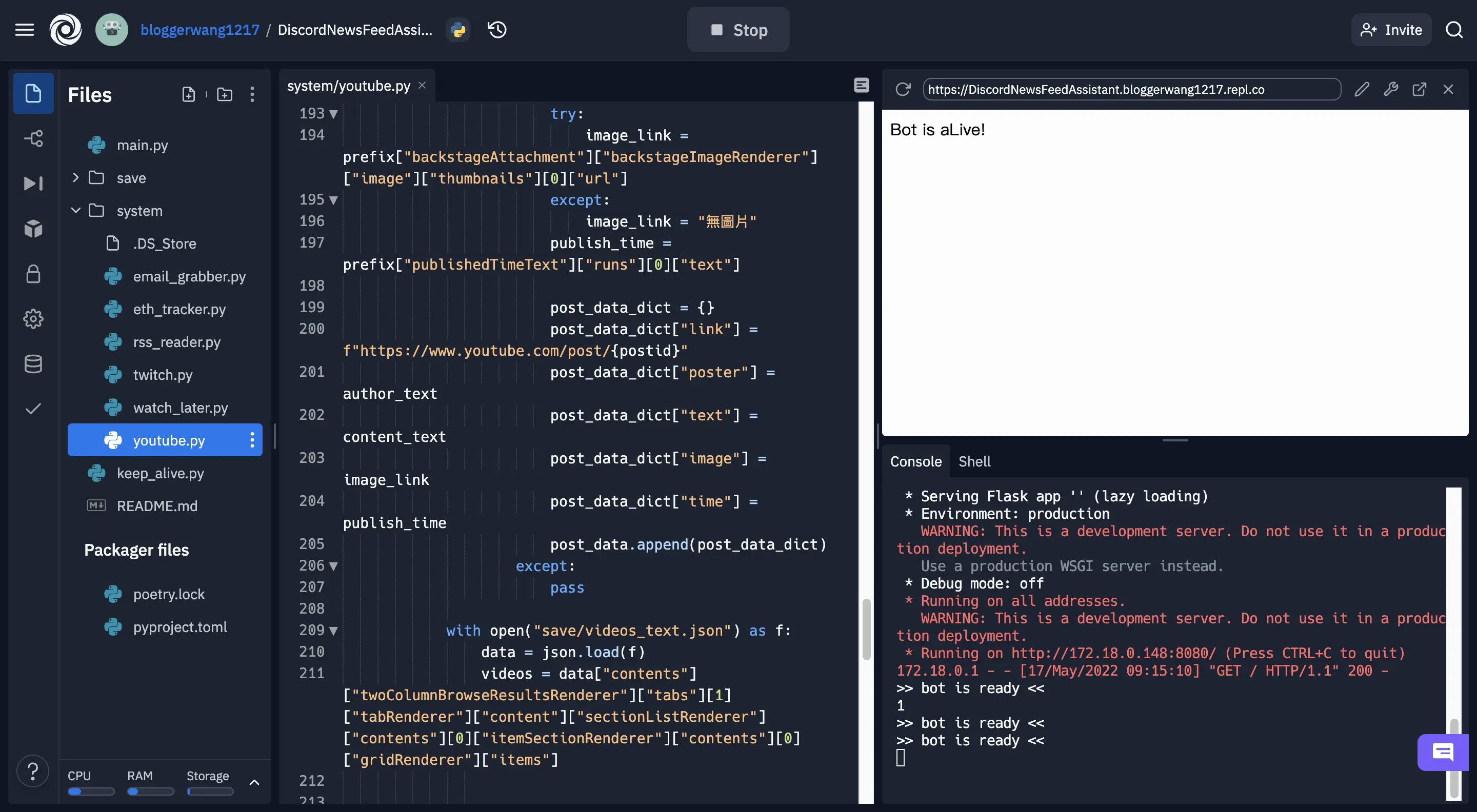This screenshot has width=1477, height=812.
Task: Close the system/youtube.py editor tab
Action: coord(422,86)
